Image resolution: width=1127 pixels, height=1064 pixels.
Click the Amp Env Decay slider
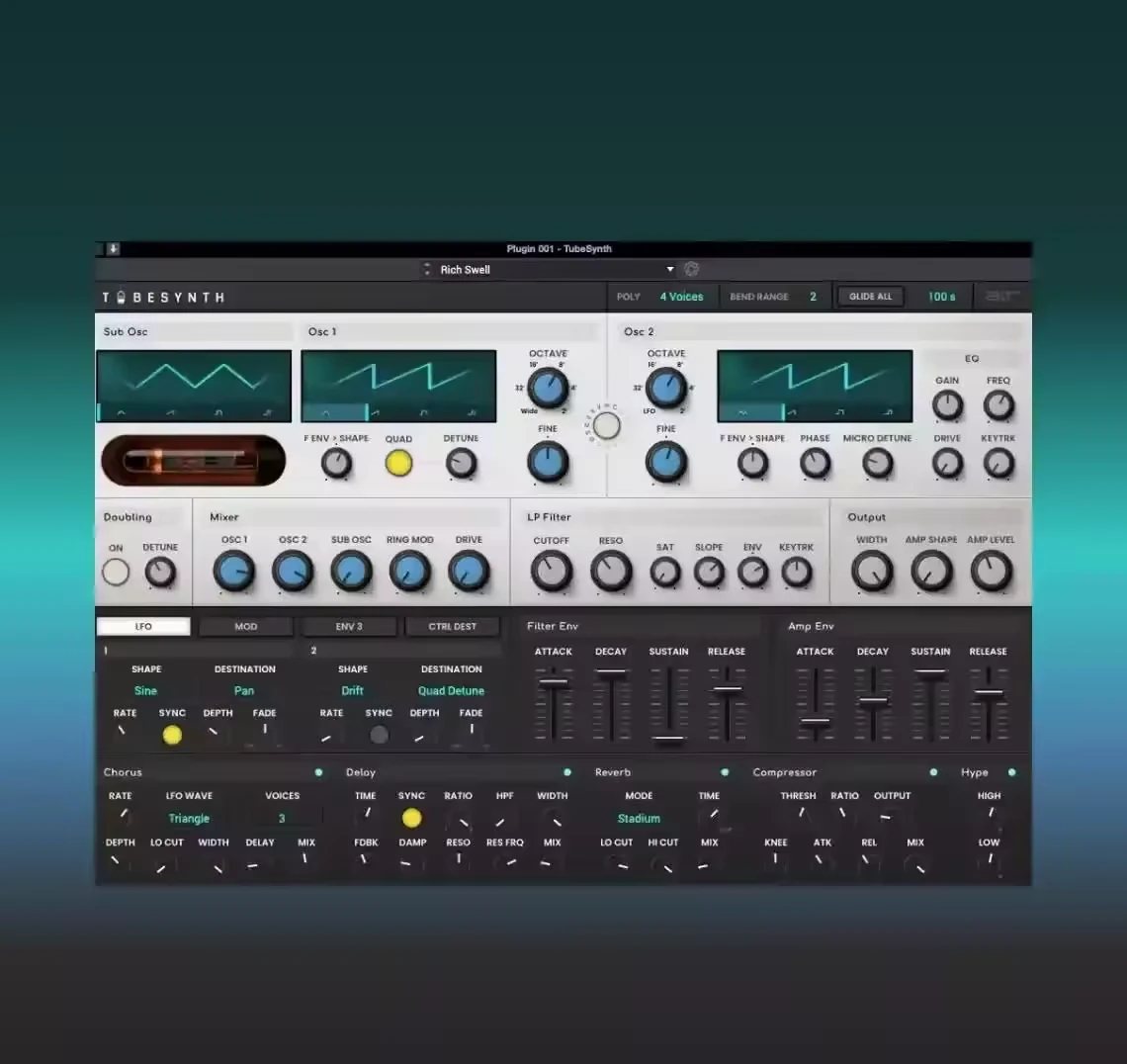(873, 699)
